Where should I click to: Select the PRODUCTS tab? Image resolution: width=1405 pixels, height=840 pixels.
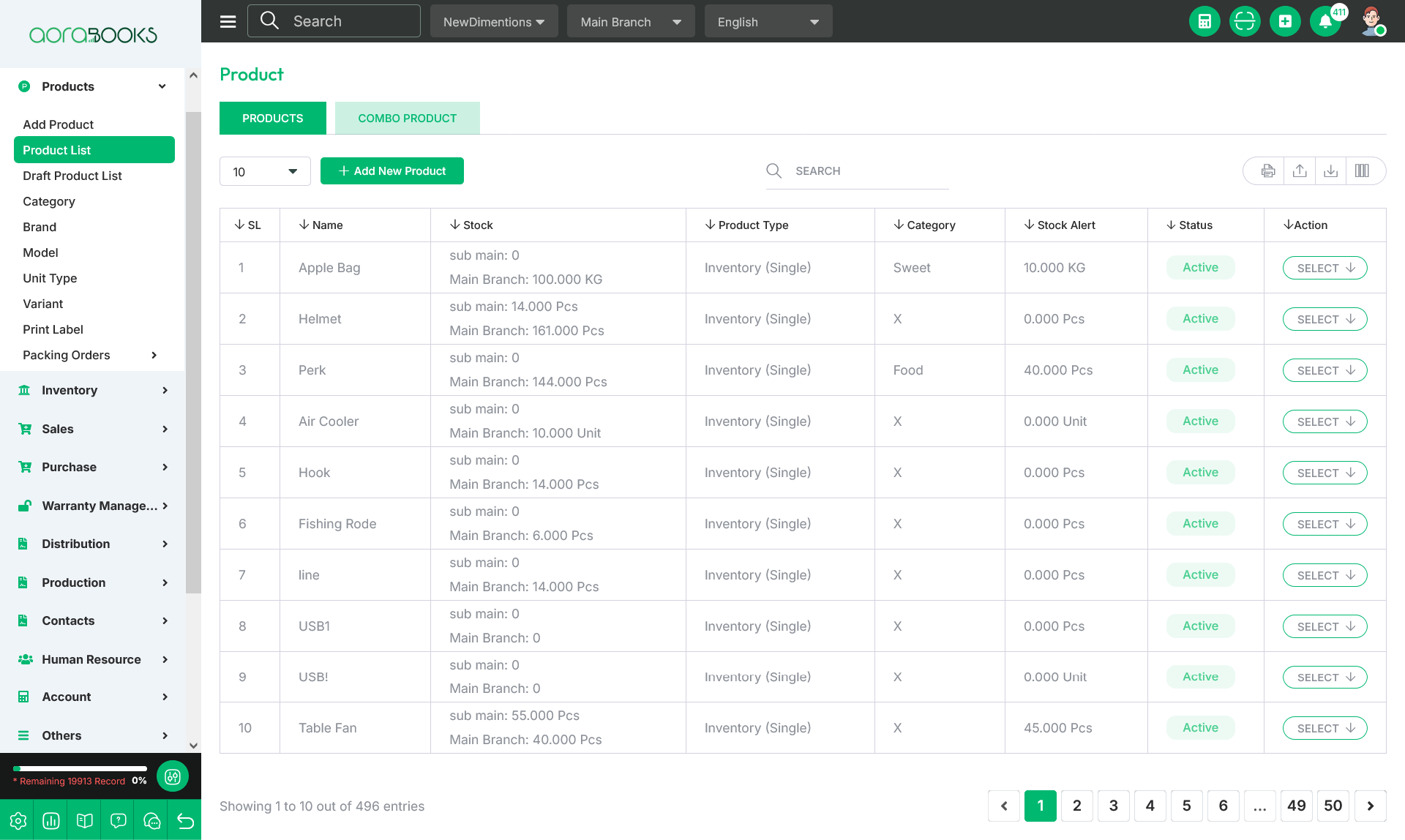click(x=272, y=118)
